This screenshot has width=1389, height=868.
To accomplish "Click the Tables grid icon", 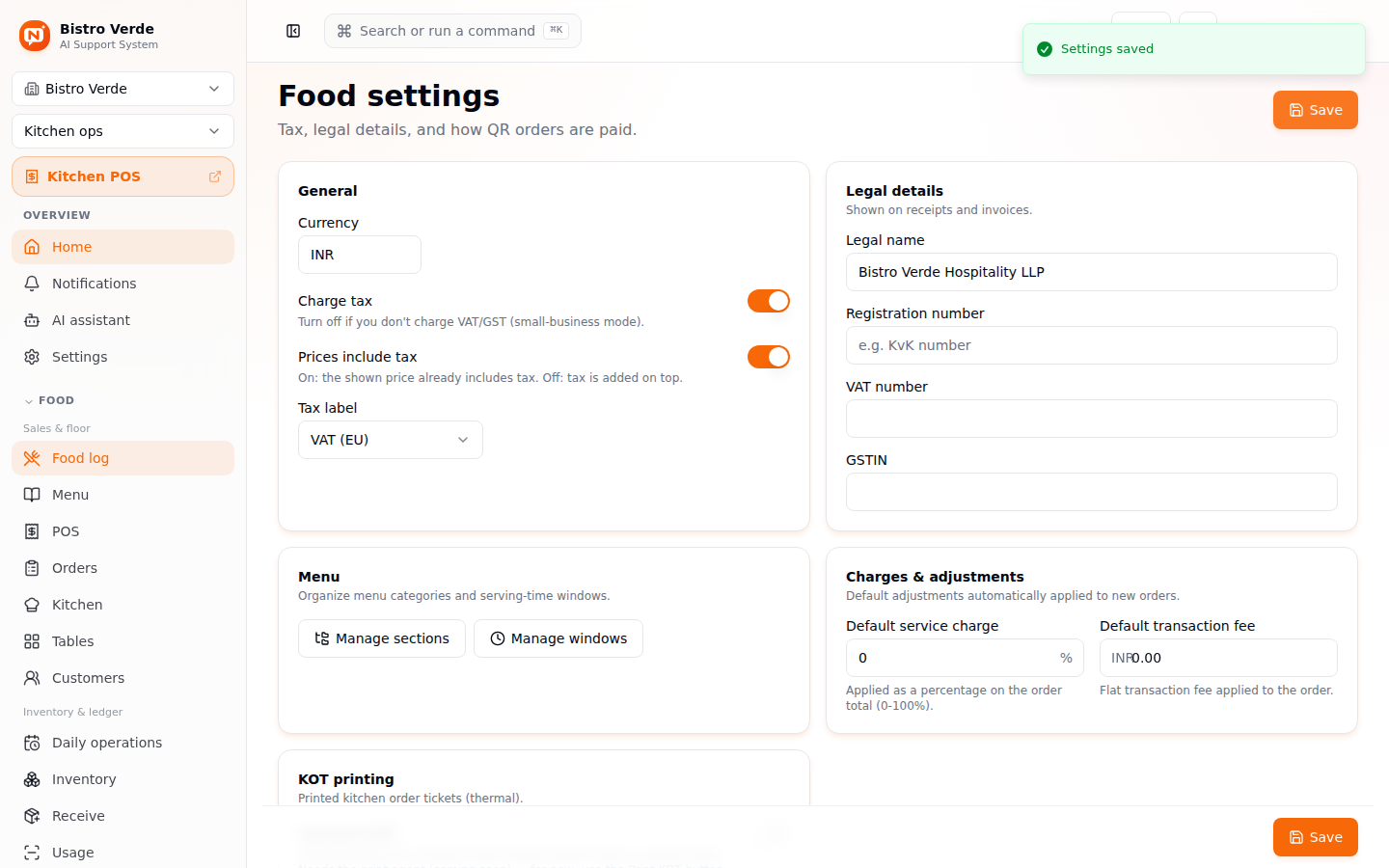I will (x=32, y=641).
